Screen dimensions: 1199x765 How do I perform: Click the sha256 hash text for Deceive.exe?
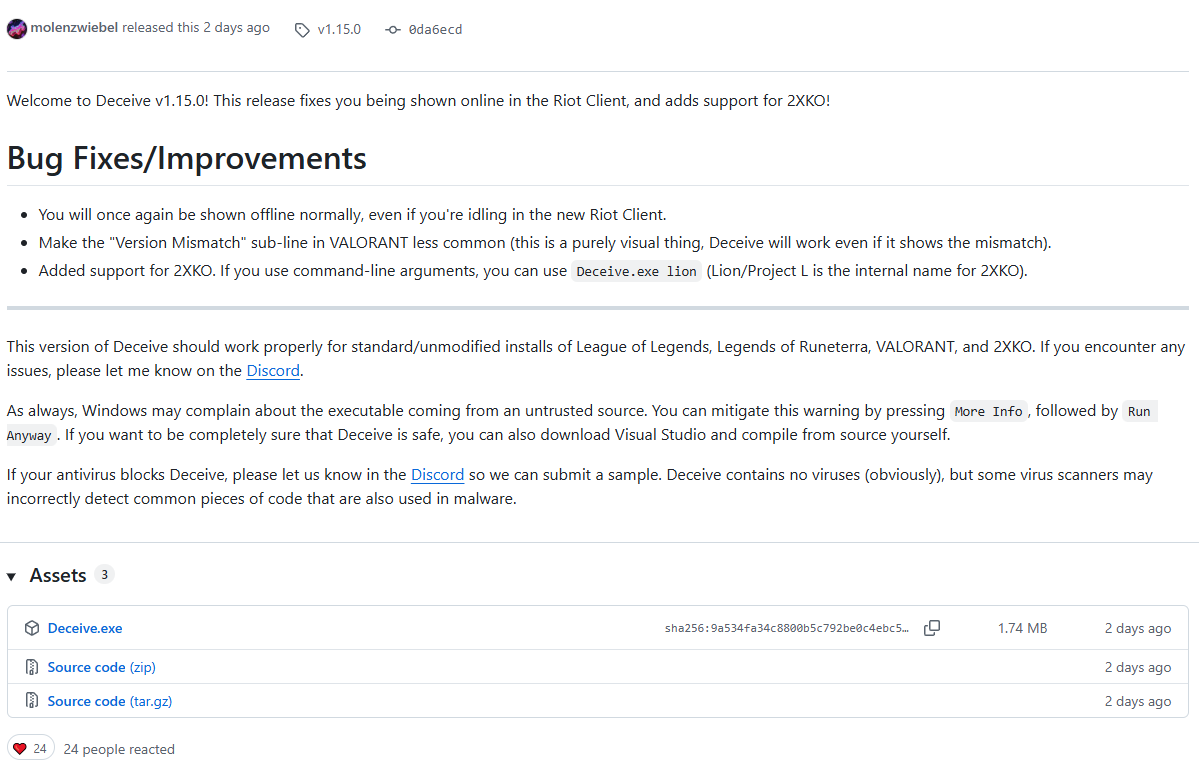[786, 629]
